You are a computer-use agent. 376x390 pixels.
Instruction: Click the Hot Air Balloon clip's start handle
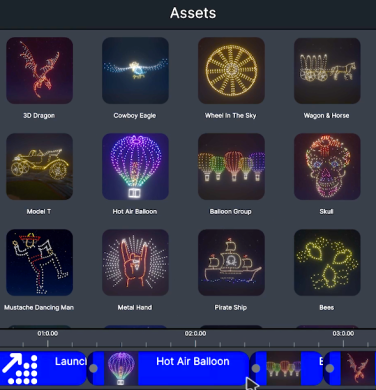94,368
